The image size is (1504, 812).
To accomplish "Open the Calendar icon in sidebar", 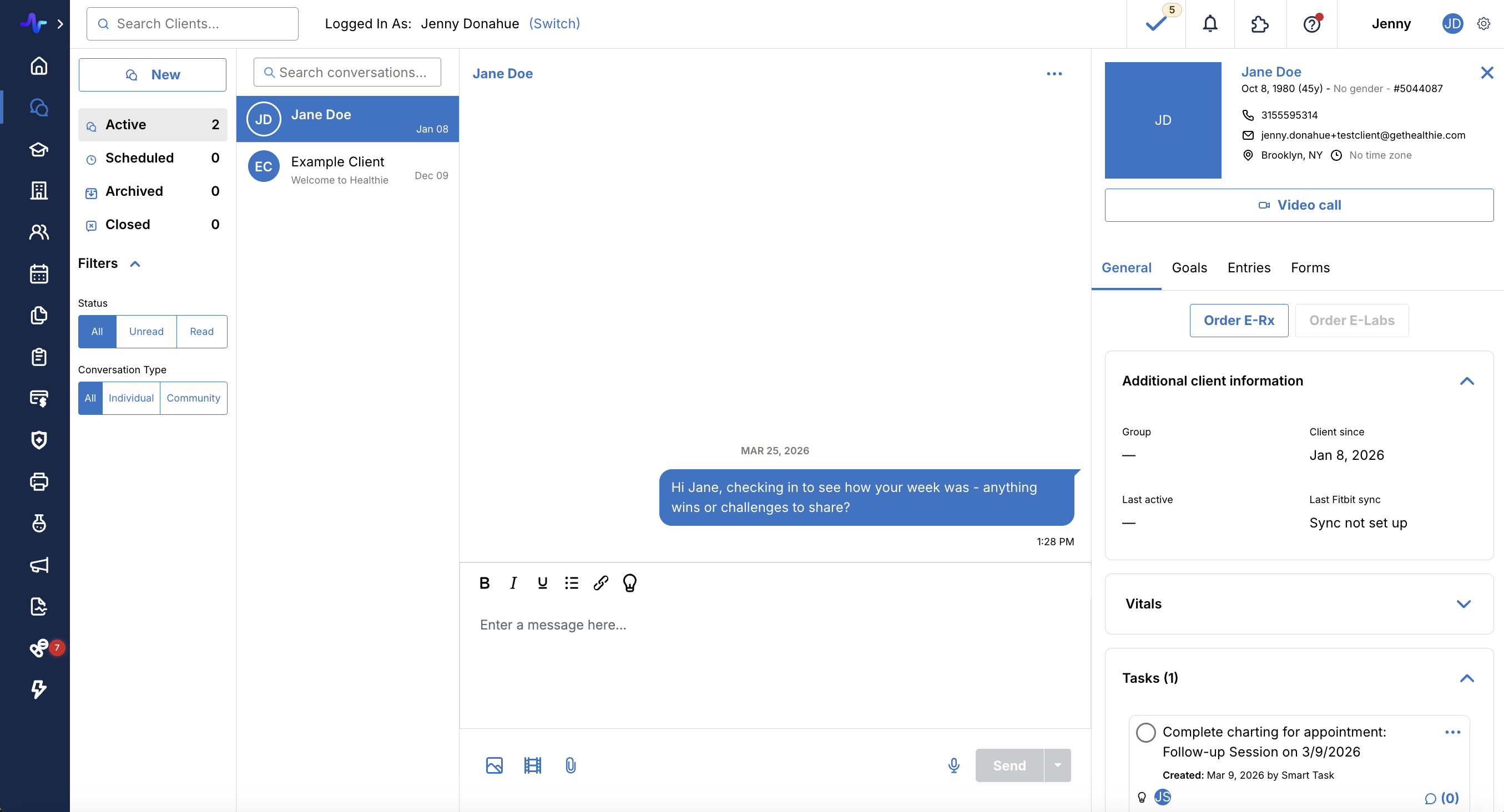I will 38,273.
